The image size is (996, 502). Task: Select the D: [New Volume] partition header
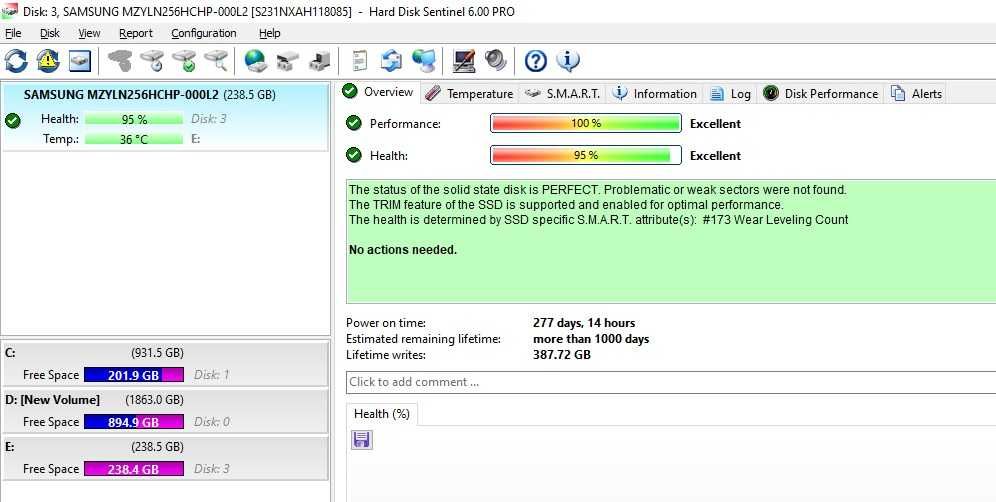pos(94,400)
